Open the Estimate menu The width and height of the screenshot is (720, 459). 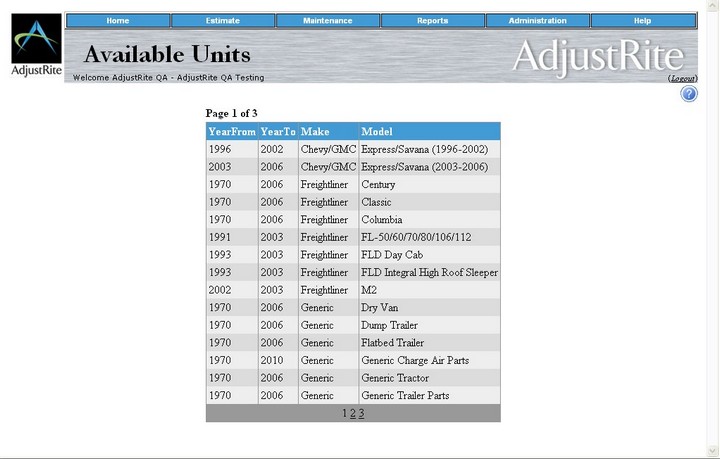[x=223, y=21]
